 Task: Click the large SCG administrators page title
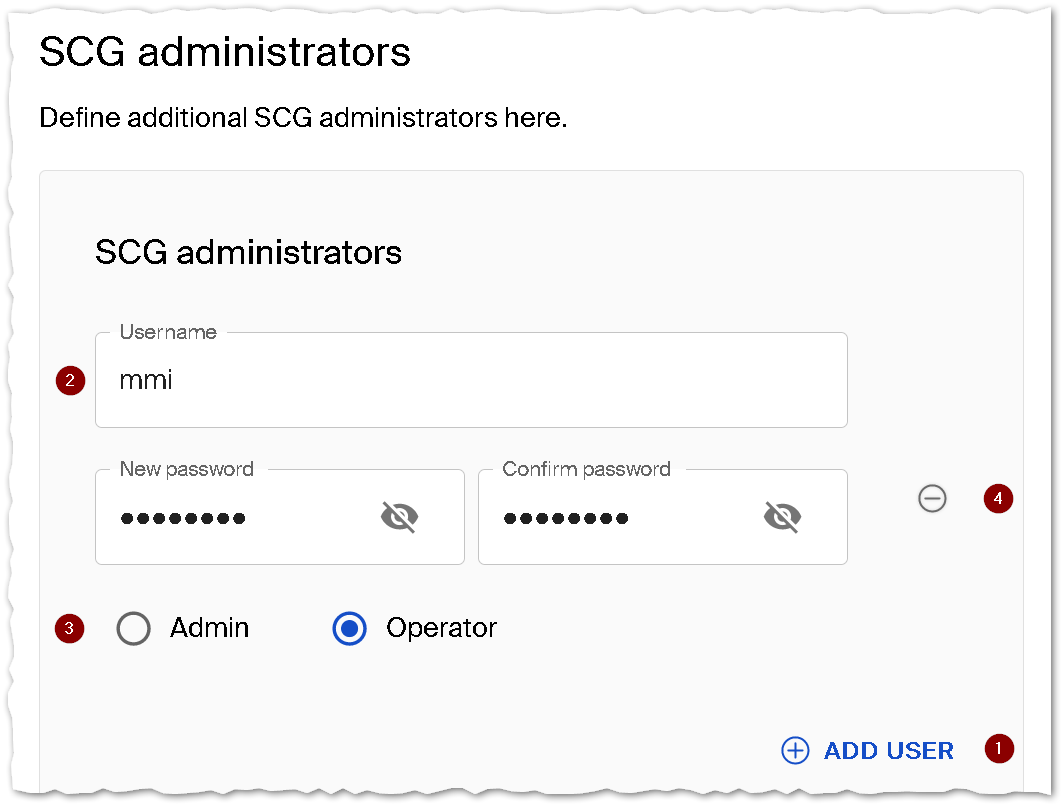pyautogui.click(x=225, y=52)
